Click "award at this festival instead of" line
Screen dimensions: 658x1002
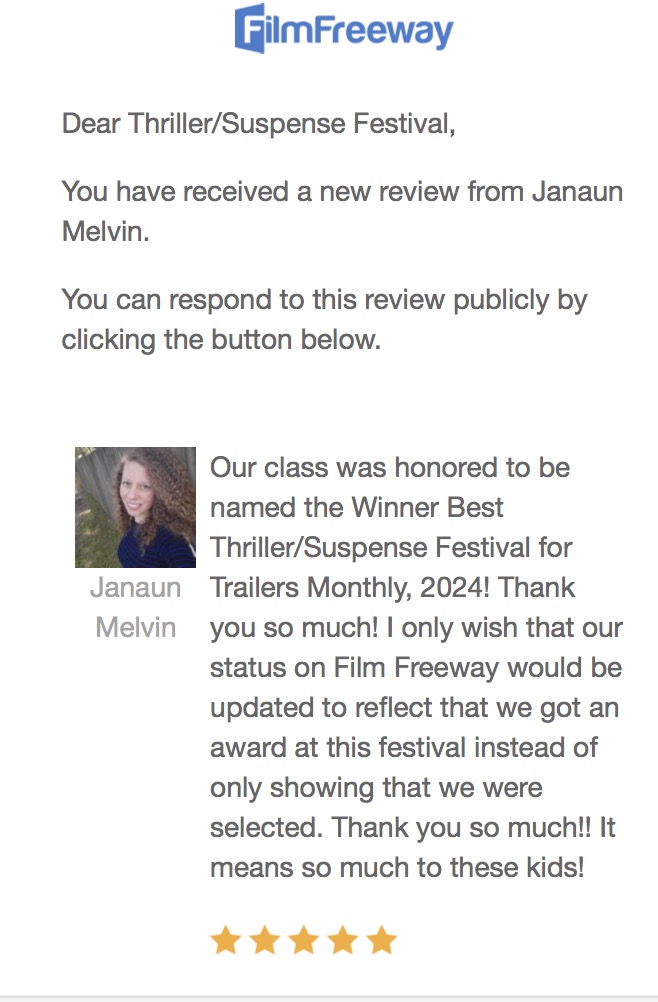pyautogui.click(x=404, y=747)
